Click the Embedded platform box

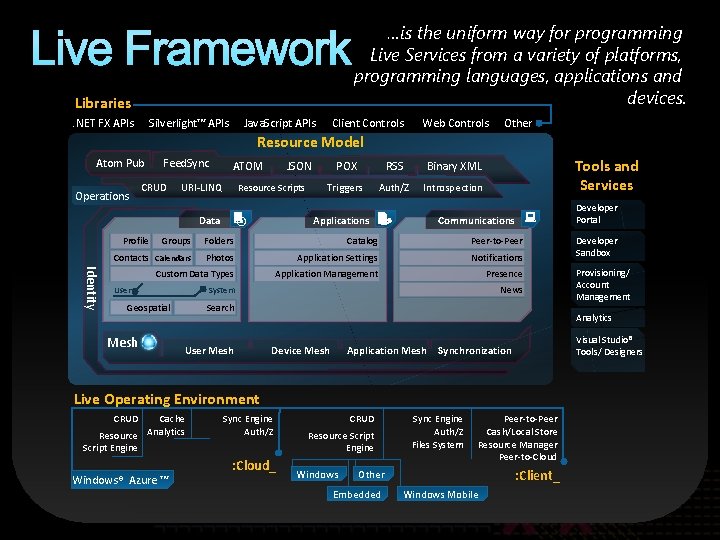pyautogui.click(x=357, y=495)
